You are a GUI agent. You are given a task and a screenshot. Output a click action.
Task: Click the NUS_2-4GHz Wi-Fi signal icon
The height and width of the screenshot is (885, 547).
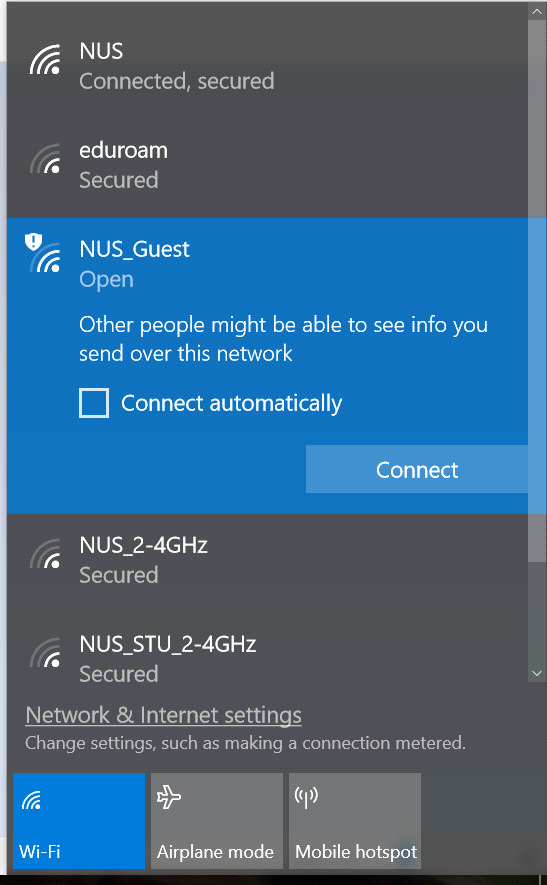click(45, 554)
